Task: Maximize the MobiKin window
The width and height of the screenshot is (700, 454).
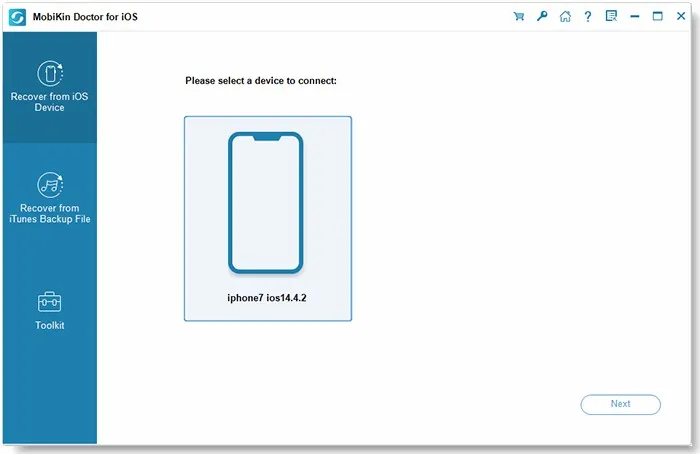Action: tap(657, 16)
